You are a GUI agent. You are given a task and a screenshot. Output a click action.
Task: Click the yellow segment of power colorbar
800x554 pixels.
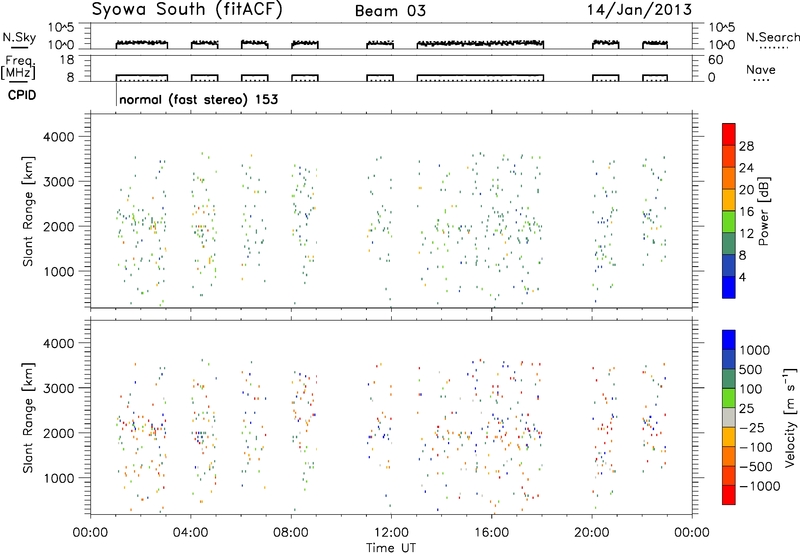click(729, 199)
